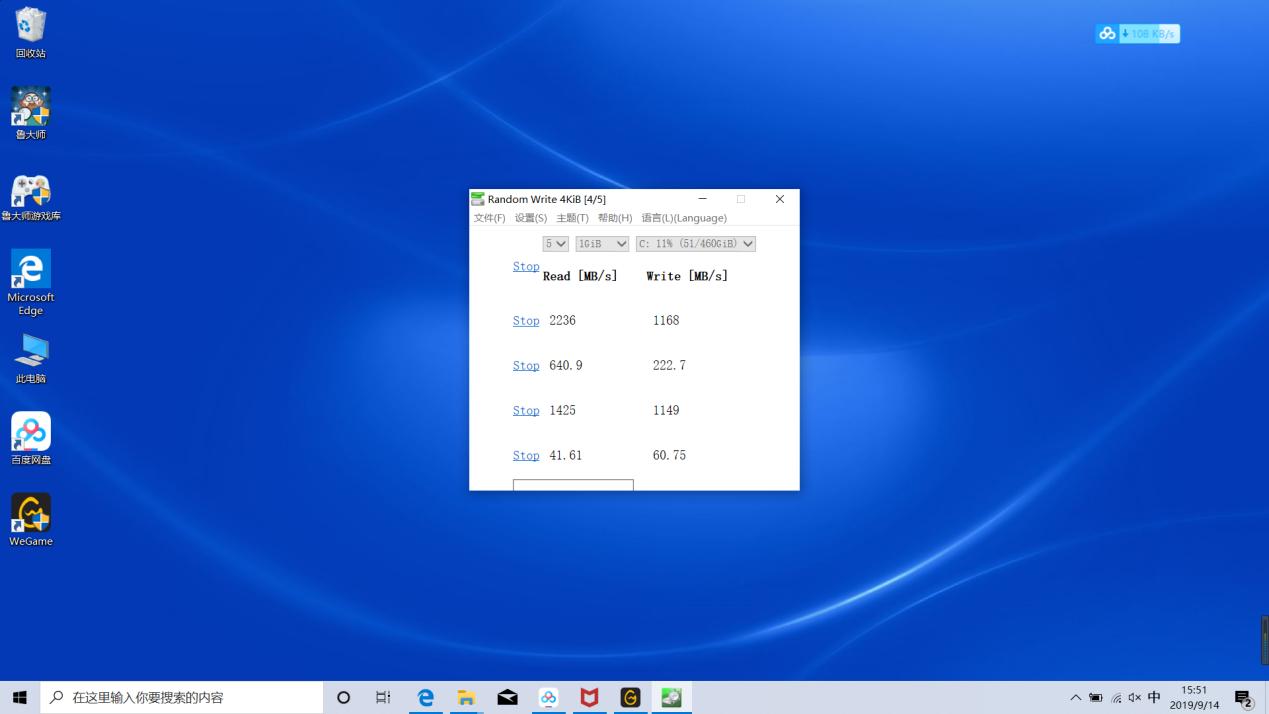Click the Windows taskbar search box
This screenshot has height=714, width=1269.
[180, 697]
